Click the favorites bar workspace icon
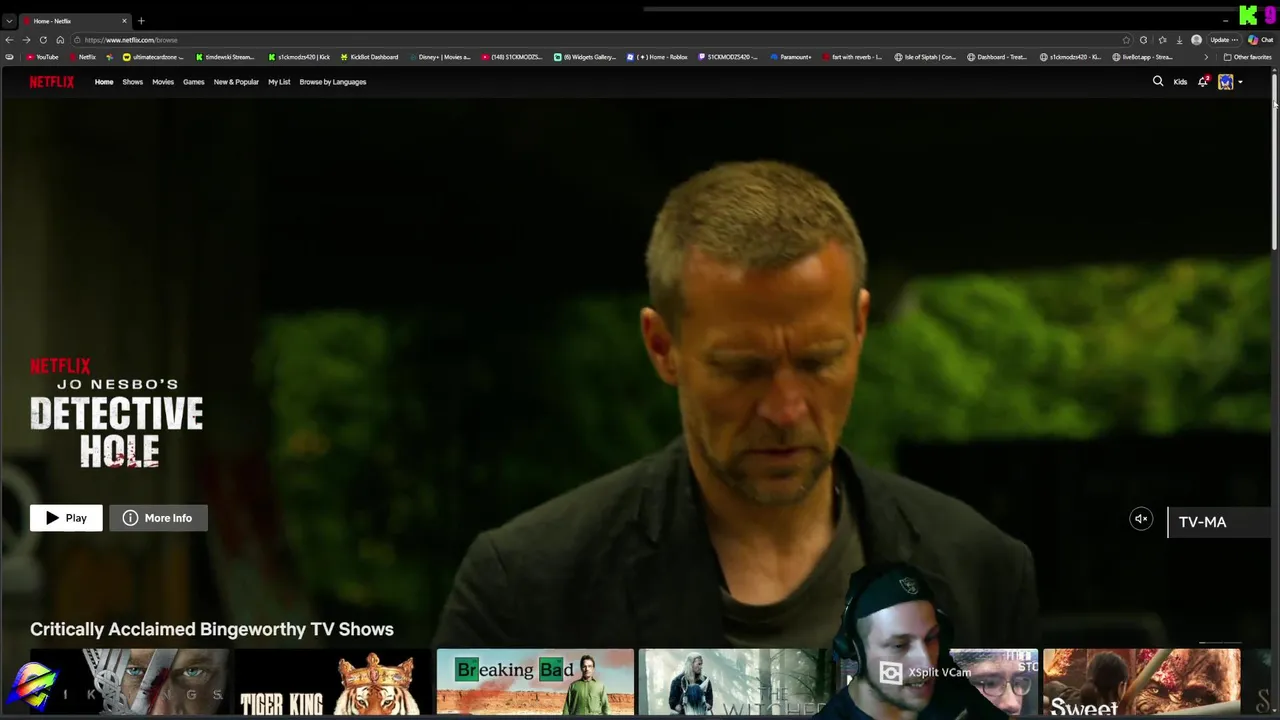Image resolution: width=1280 pixels, height=720 pixels. [10, 57]
